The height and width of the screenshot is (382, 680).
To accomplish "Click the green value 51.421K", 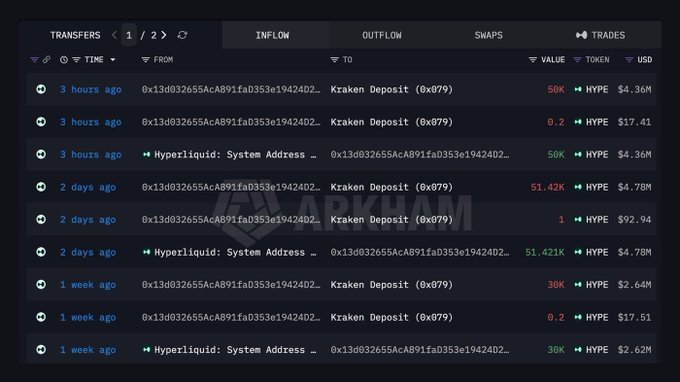I will [x=545, y=252].
